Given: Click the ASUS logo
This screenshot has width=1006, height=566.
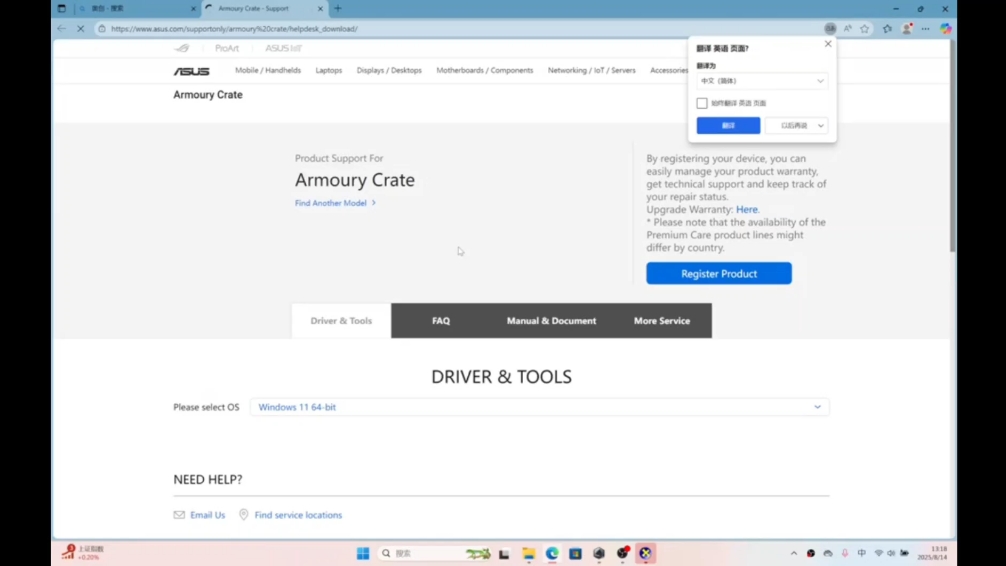Looking at the screenshot, I should [x=191, y=71].
